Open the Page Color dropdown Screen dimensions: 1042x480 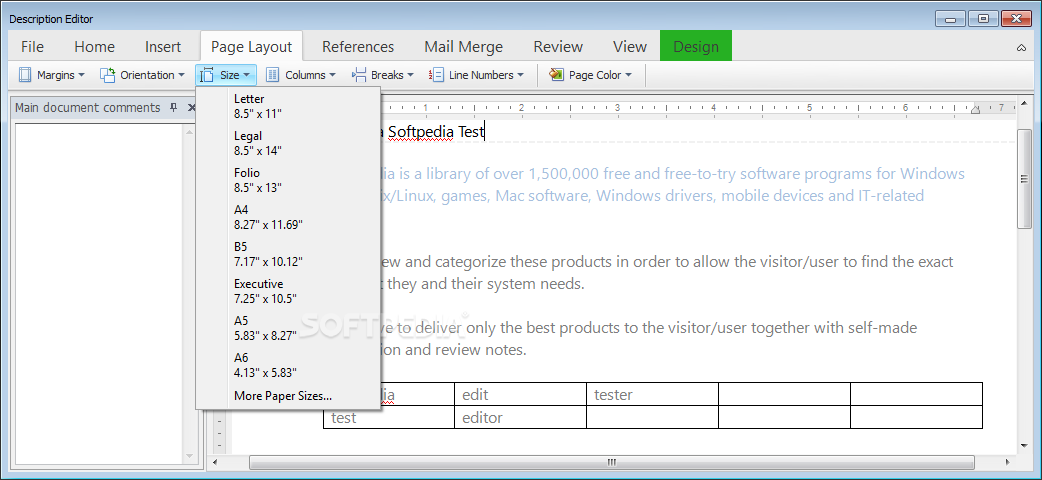tap(590, 75)
